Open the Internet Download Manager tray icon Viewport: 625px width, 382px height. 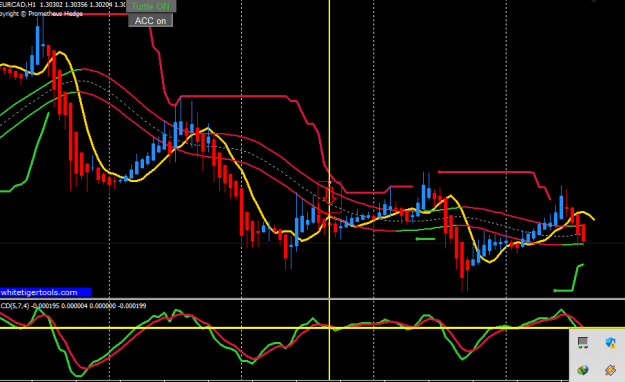pyautogui.click(x=583, y=370)
